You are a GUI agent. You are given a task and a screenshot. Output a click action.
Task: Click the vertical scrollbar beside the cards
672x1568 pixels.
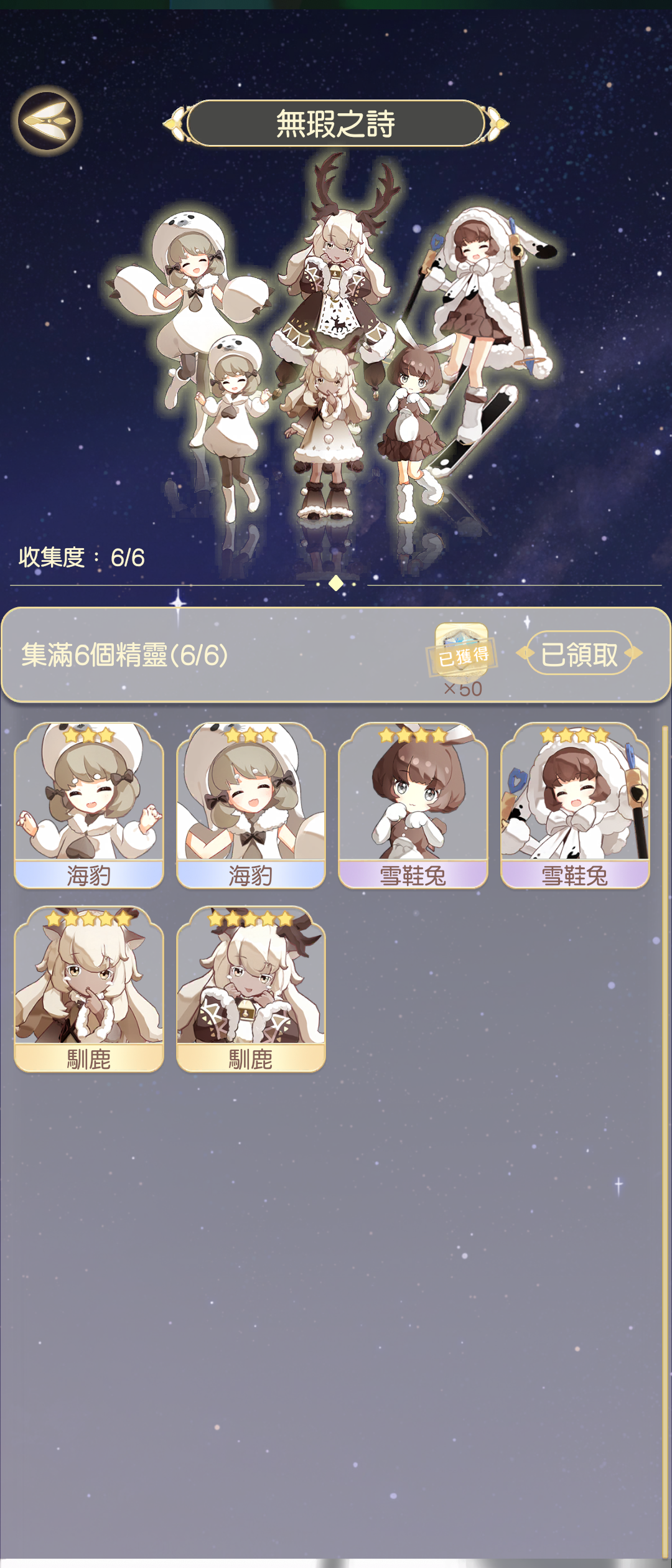tap(664, 1139)
